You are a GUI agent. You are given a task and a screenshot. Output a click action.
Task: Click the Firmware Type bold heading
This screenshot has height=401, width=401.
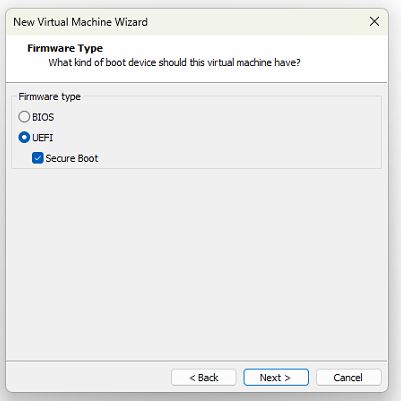click(65, 48)
